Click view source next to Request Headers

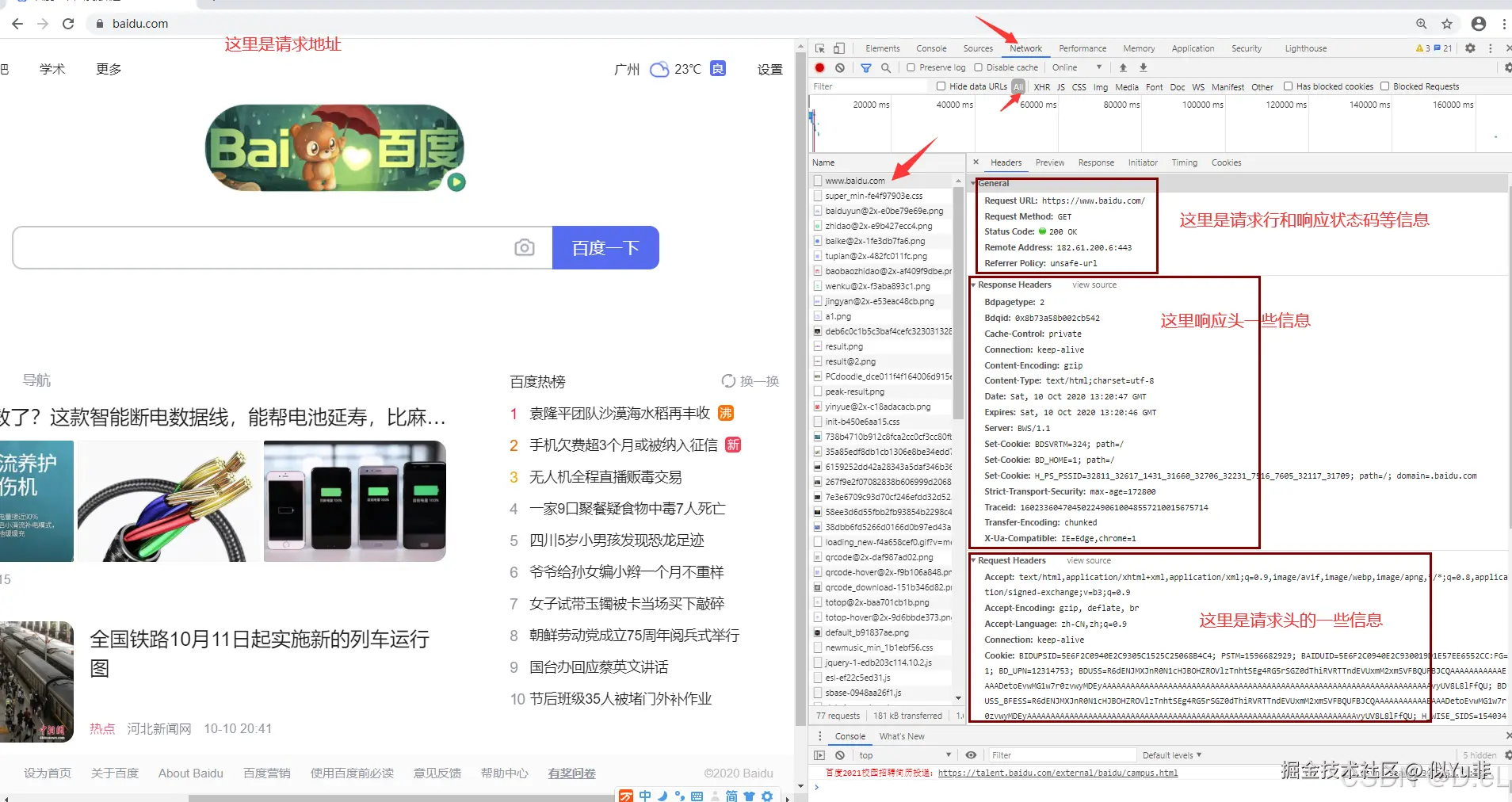(1089, 560)
